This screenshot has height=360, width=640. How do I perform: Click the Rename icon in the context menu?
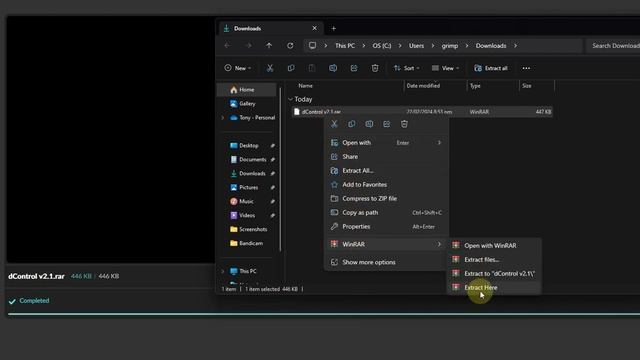tap(369, 124)
